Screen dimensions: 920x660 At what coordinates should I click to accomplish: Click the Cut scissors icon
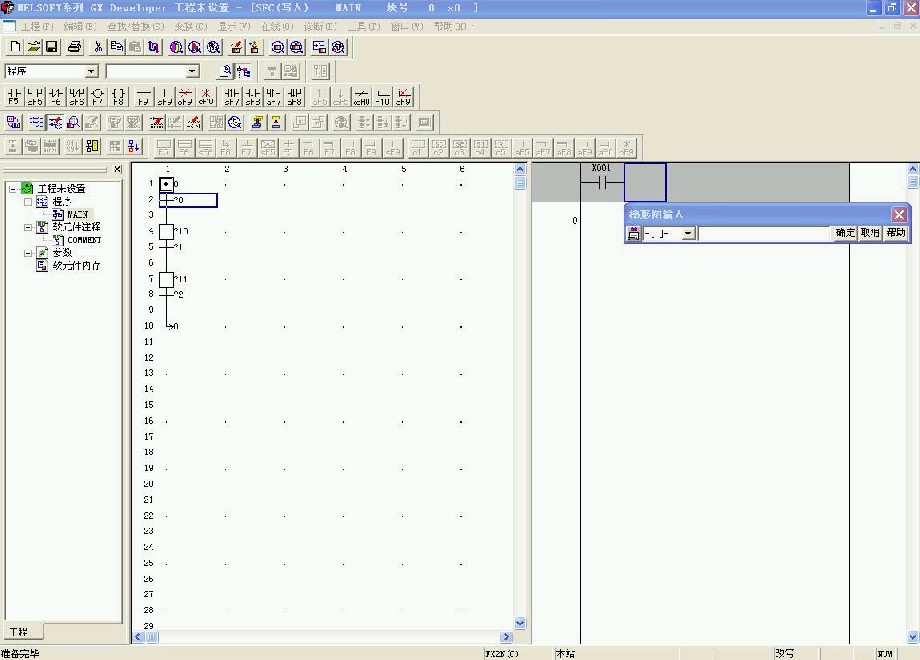pyautogui.click(x=98, y=47)
